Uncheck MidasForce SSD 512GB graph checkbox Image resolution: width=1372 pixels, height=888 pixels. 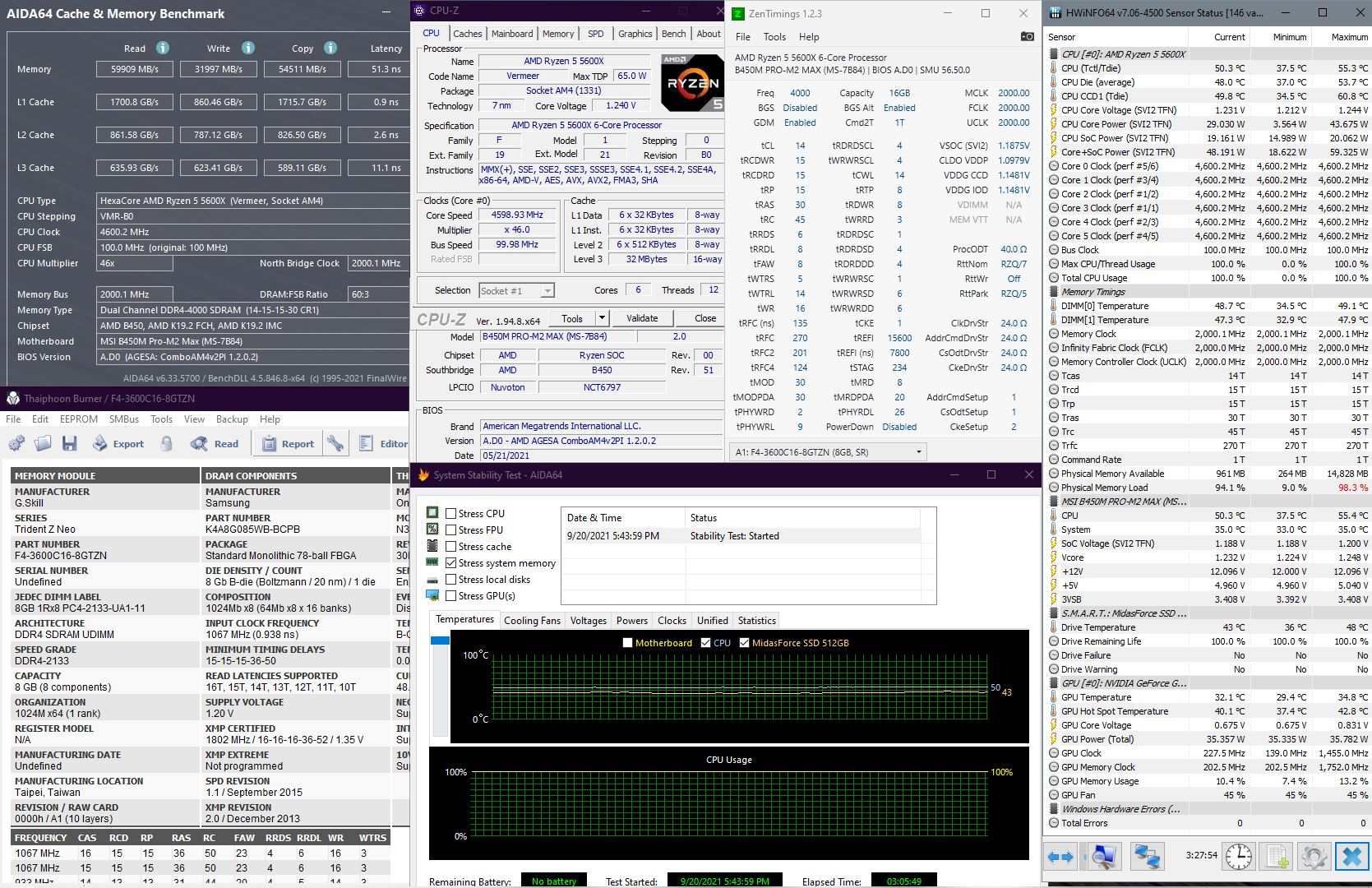(x=744, y=643)
